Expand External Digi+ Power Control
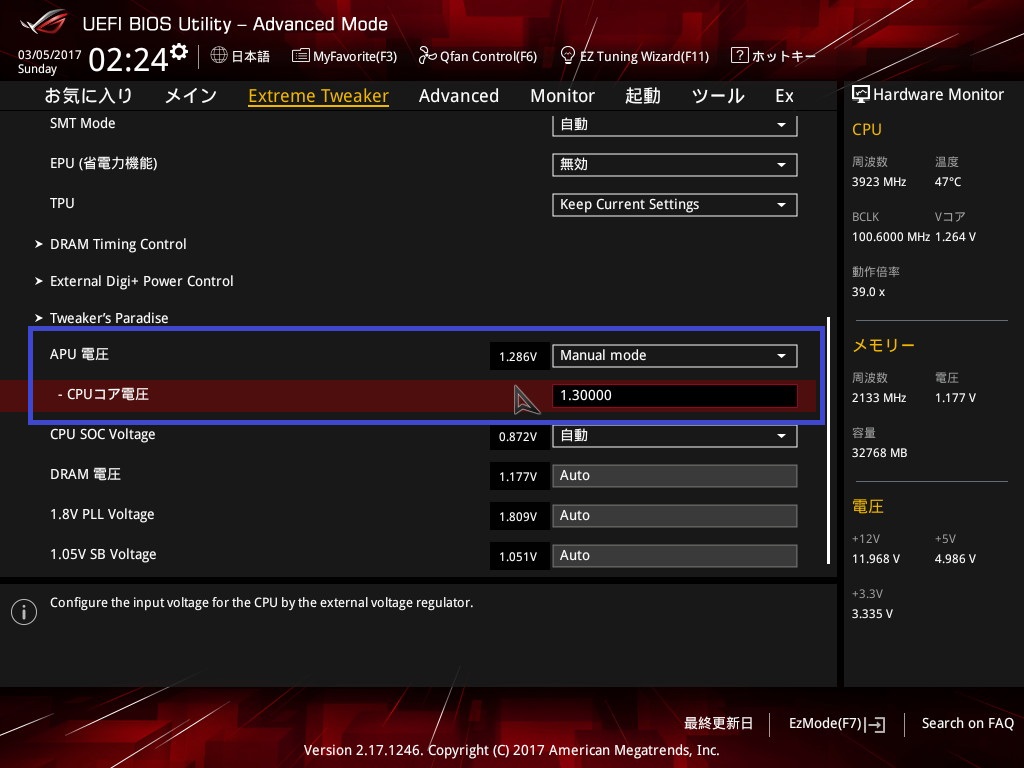1024x768 pixels. click(134, 281)
